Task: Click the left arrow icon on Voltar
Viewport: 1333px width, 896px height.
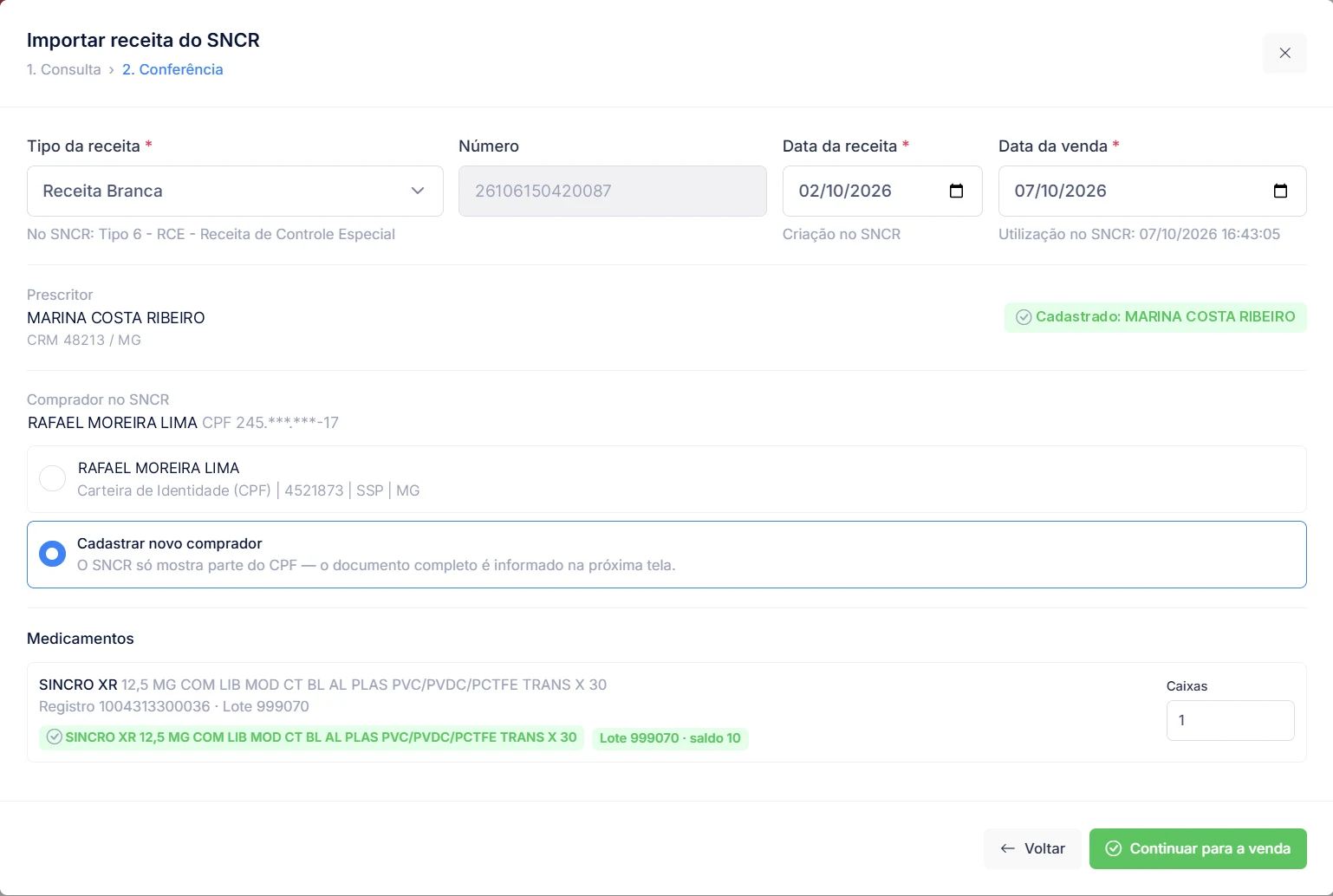Action: pyautogui.click(x=1008, y=848)
